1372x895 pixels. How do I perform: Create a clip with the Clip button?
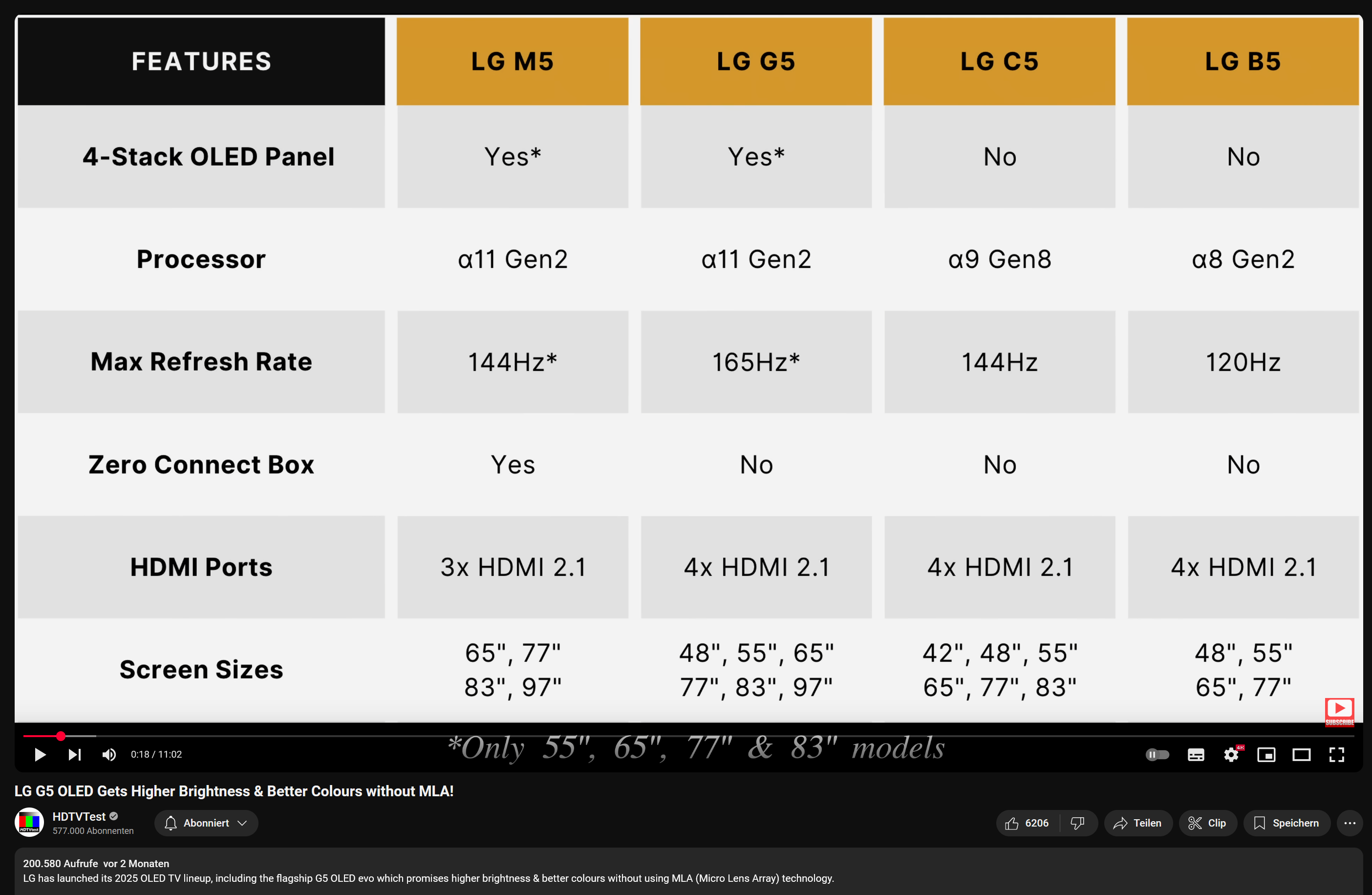1207,823
